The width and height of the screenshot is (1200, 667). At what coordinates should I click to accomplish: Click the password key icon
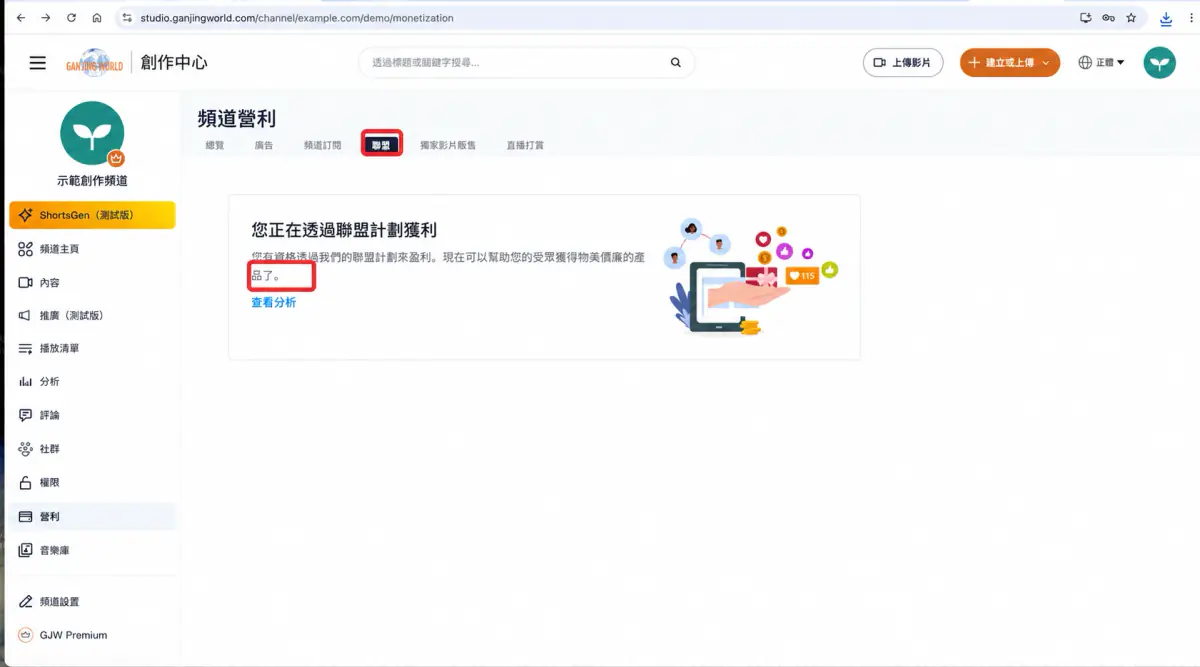[x=1108, y=18]
